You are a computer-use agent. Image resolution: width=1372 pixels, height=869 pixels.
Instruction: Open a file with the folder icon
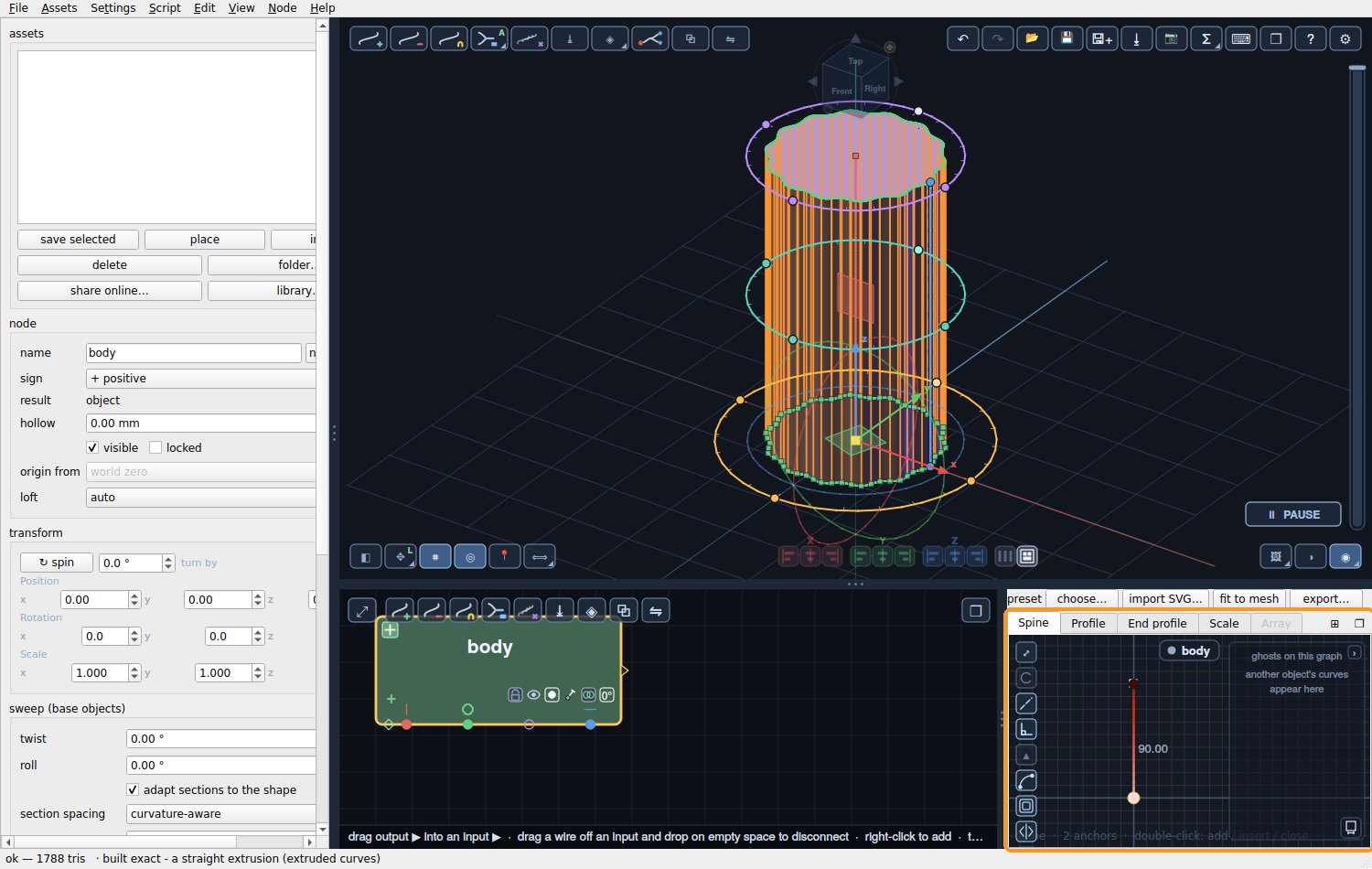point(1032,38)
